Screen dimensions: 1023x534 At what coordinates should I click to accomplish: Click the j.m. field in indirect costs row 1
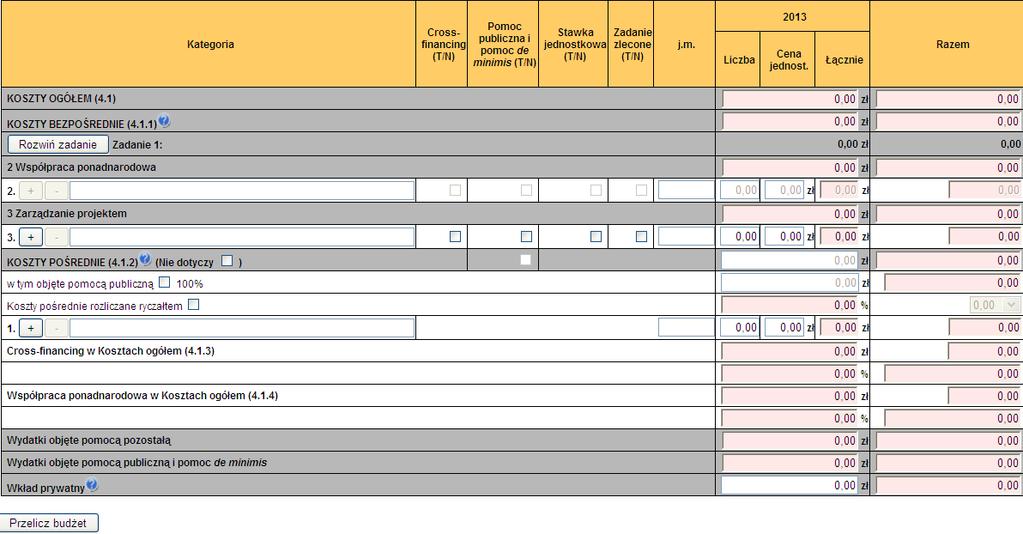click(686, 327)
